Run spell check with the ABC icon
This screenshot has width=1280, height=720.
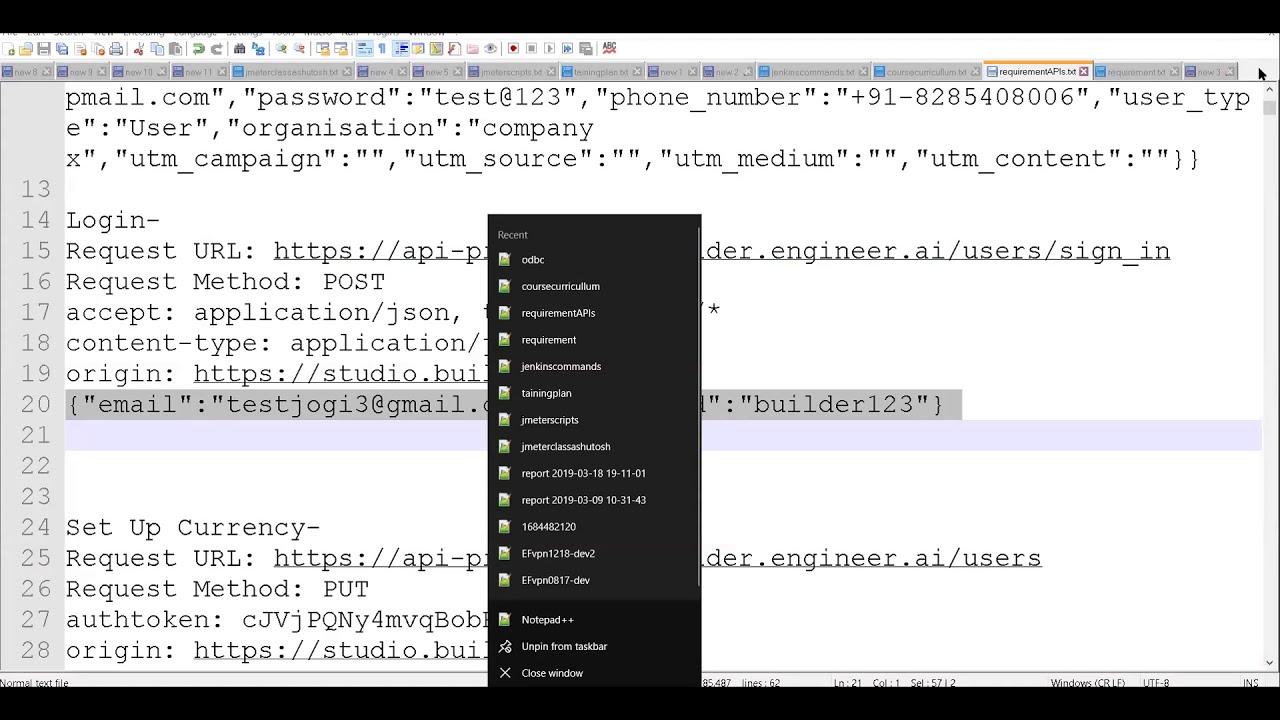click(x=609, y=48)
